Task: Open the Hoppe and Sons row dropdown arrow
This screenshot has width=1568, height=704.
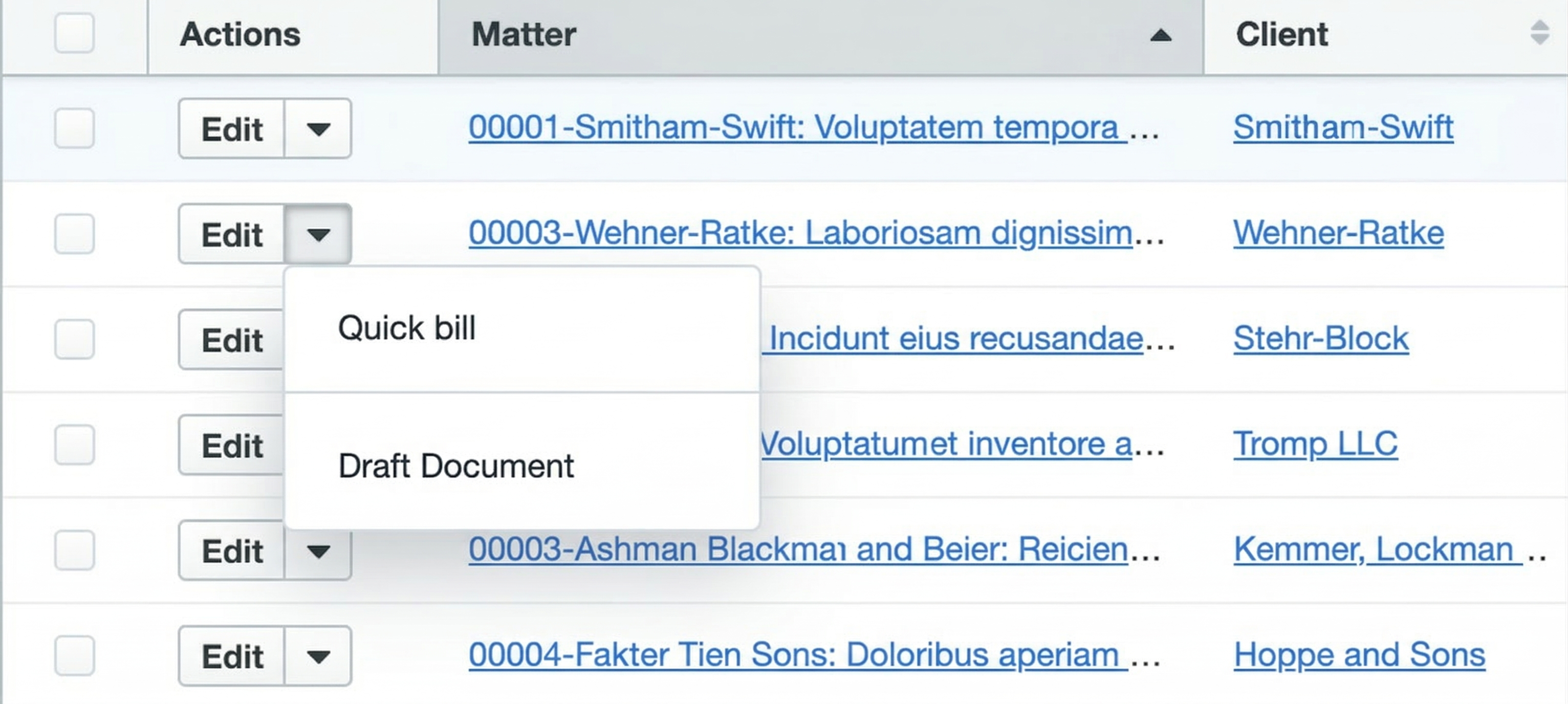Action: 318,656
